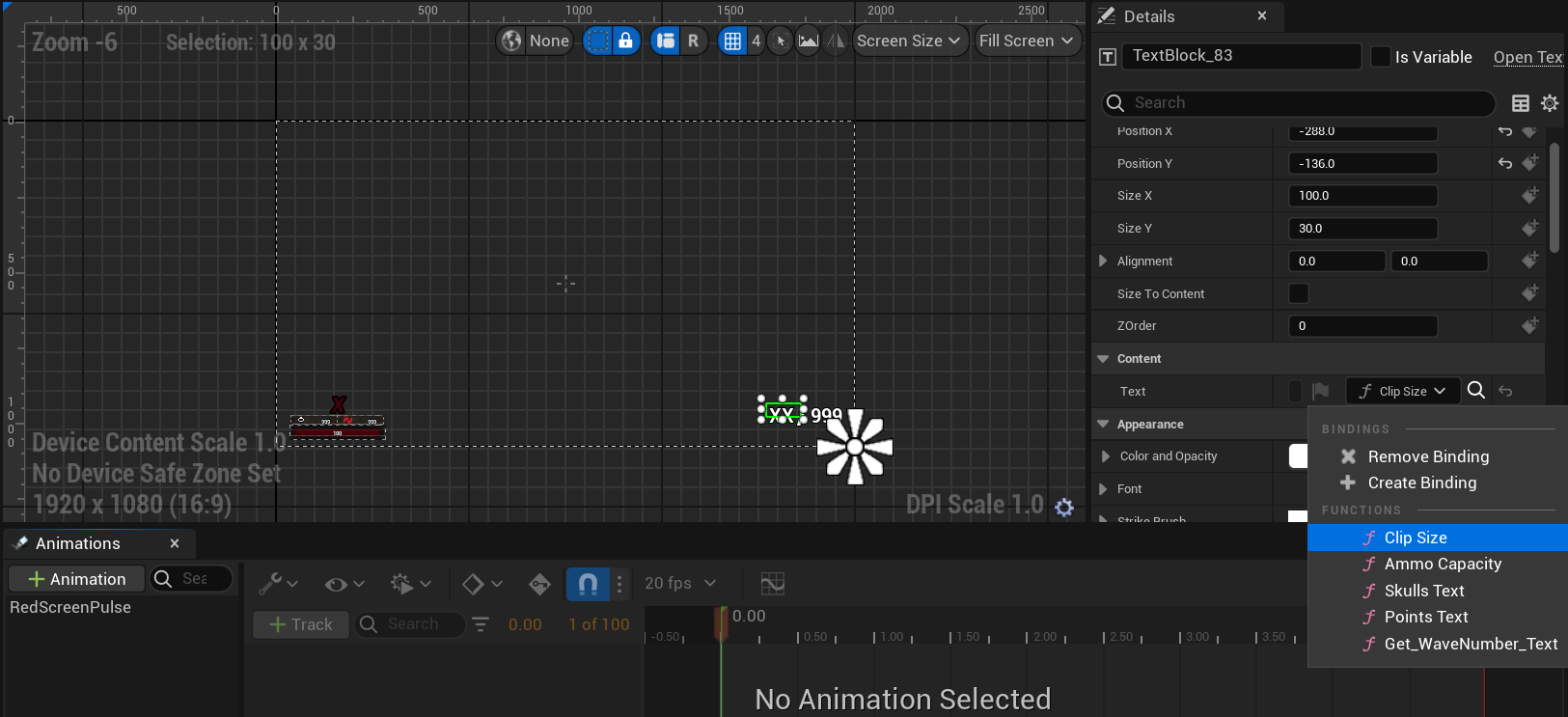Reset Position Y to default arrow
Image resolution: width=1568 pixels, height=717 pixels.
tap(1505, 163)
